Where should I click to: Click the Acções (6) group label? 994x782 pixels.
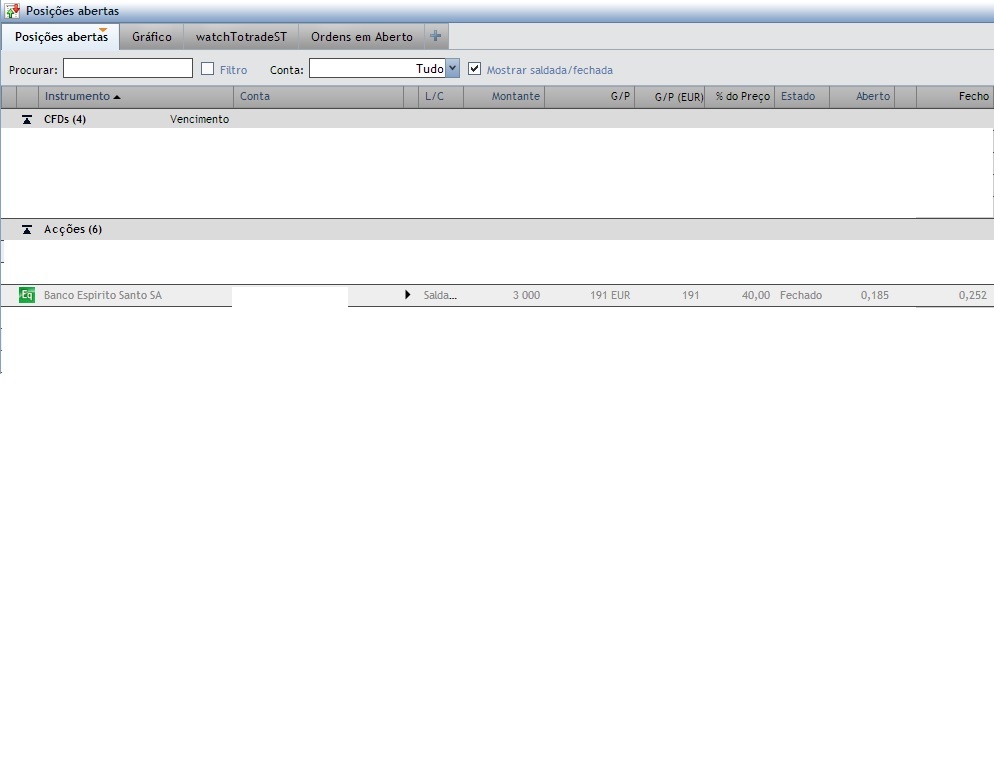pyautogui.click(x=72, y=229)
